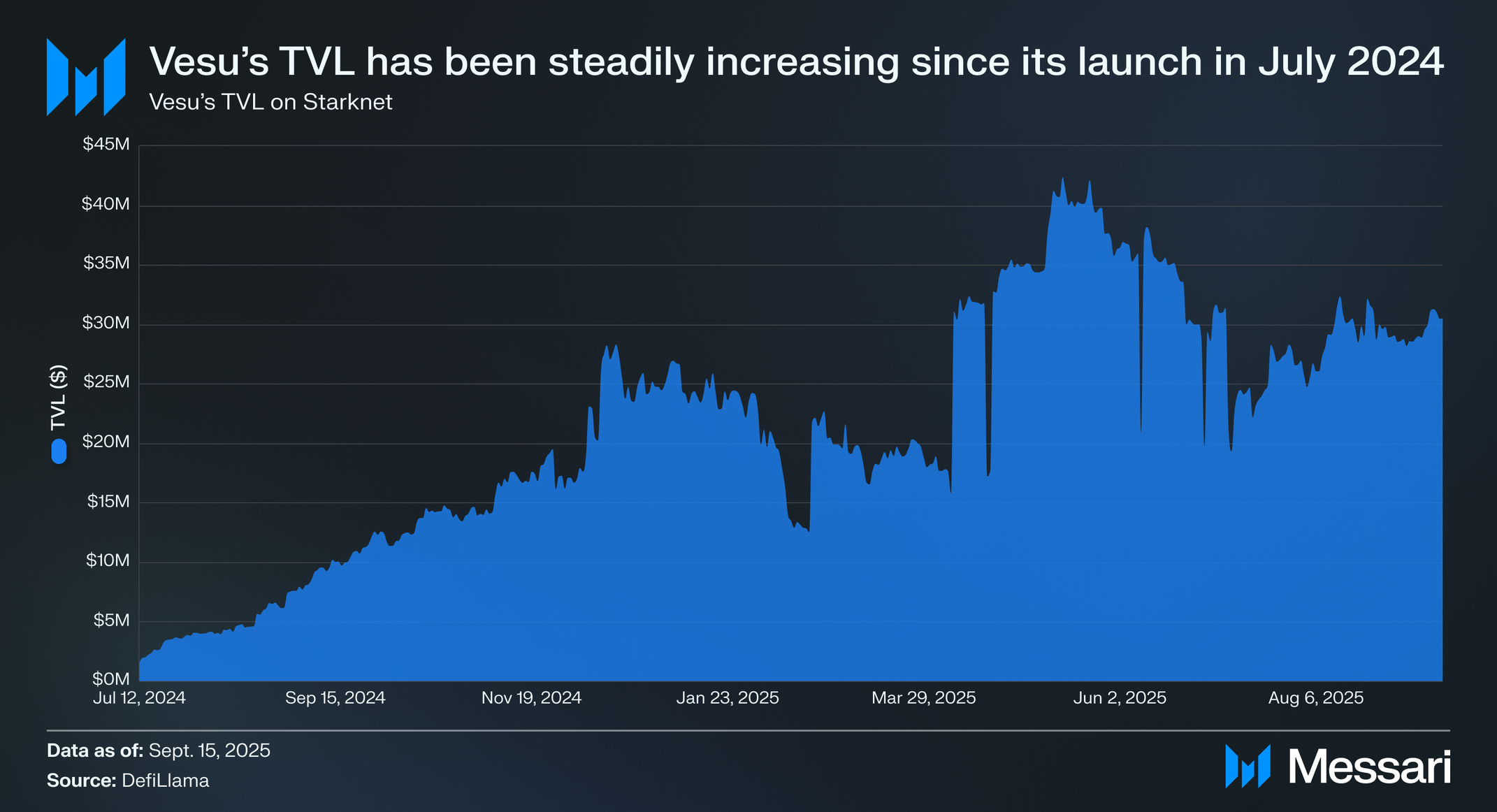This screenshot has height=812, width=1497.
Task: Click the Nov 19, 2024 date marker
Action: tap(531, 697)
